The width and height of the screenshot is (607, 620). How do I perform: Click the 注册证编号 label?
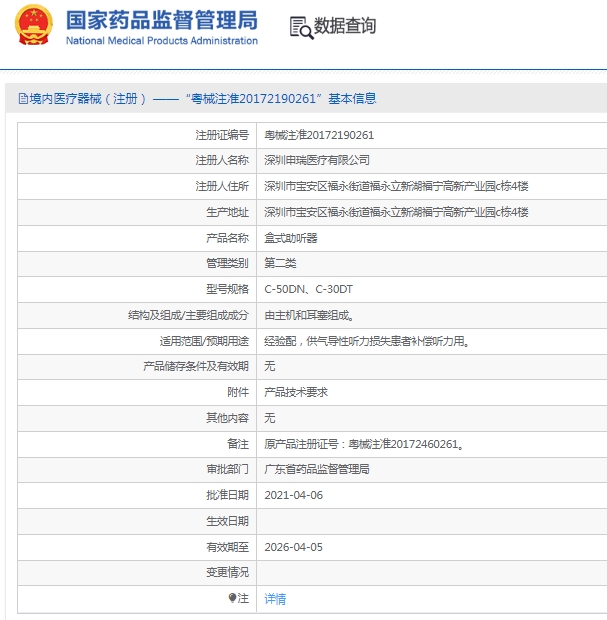[x=222, y=135]
